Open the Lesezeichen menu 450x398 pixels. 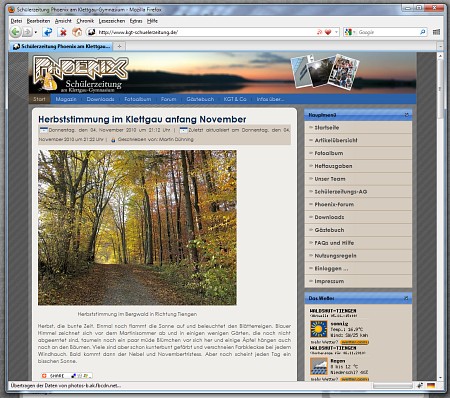[x=112, y=21]
